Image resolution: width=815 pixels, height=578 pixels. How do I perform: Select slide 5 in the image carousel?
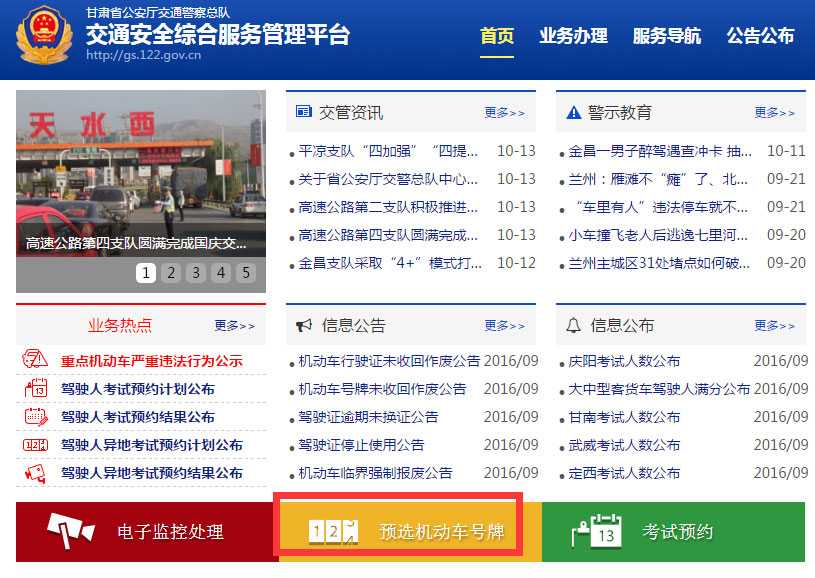coord(245,273)
